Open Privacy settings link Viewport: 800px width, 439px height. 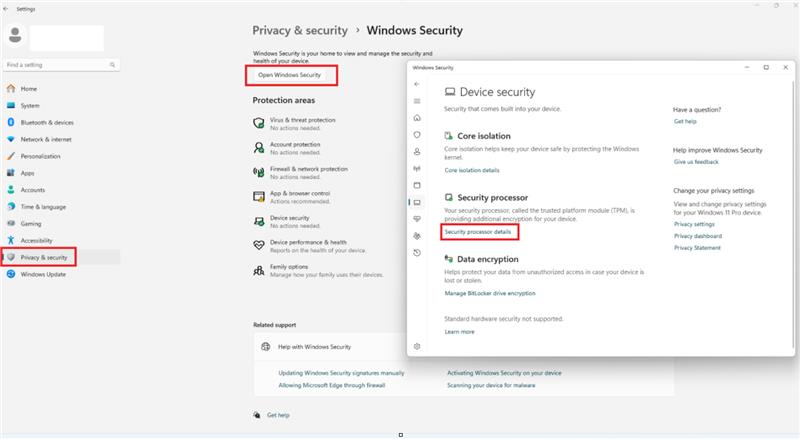pyautogui.click(x=694, y=224)
